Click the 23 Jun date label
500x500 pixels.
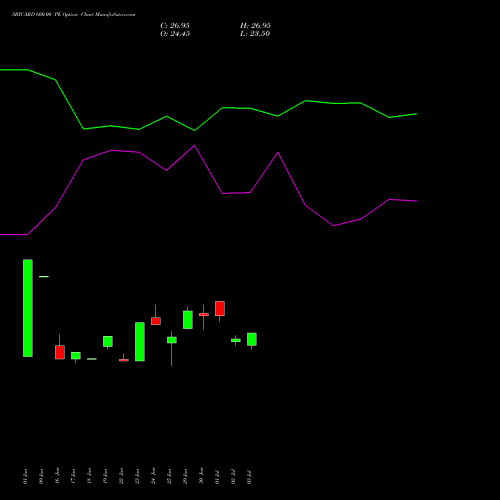(x=138, y=476)
